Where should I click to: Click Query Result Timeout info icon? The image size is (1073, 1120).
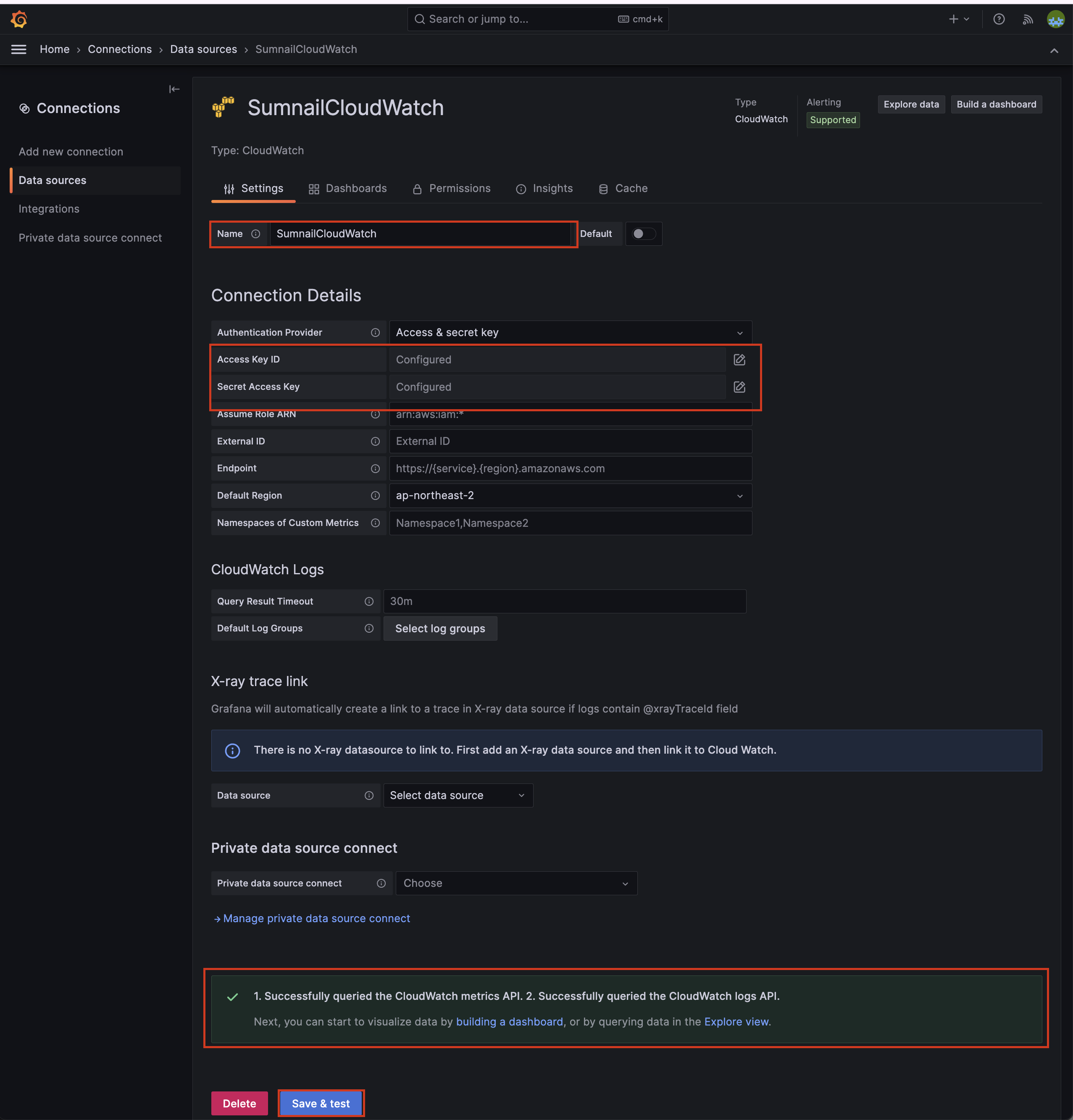[369, 601]
